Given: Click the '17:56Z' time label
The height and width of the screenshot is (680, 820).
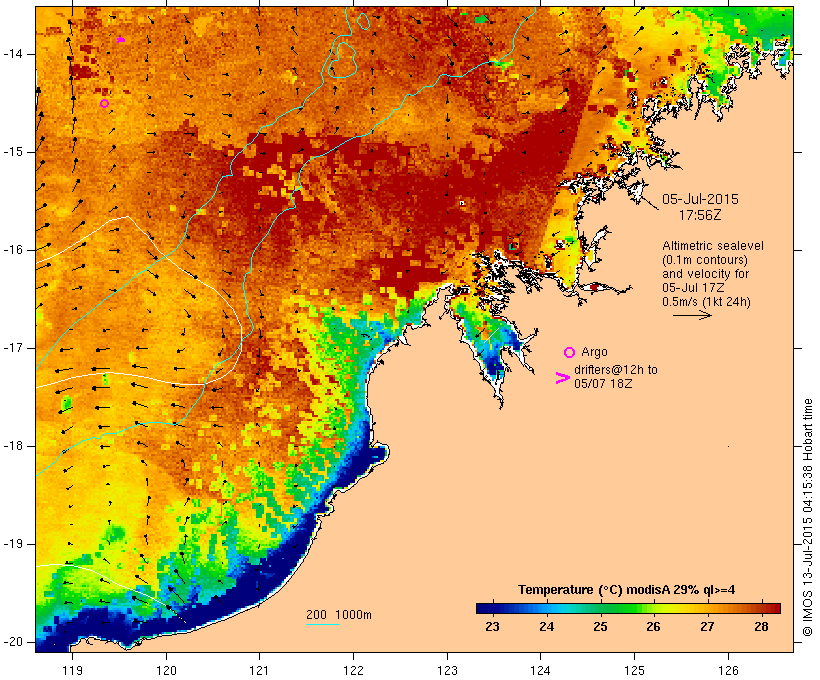Looking at the screenshot, I should pos(700,215).
